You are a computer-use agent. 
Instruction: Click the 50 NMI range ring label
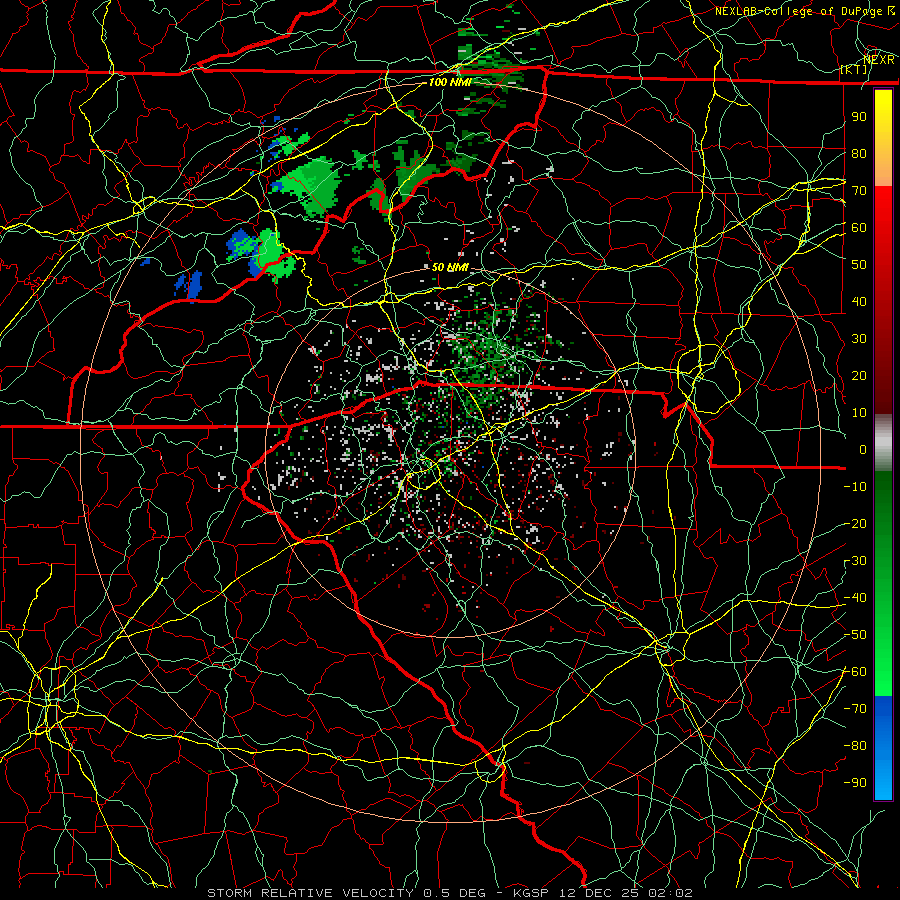(x=450, y=267)
